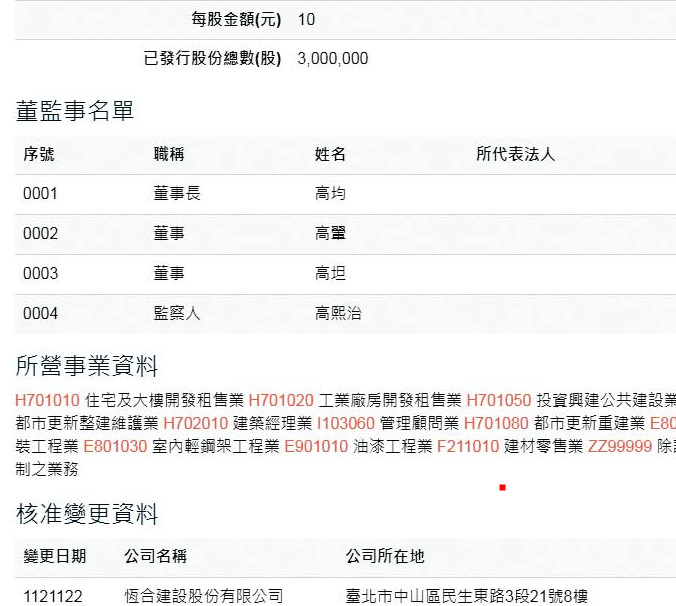The height and width of the screenshot is (606, 676).
Task: Click the H701020 business code
Action: (281, 400)
